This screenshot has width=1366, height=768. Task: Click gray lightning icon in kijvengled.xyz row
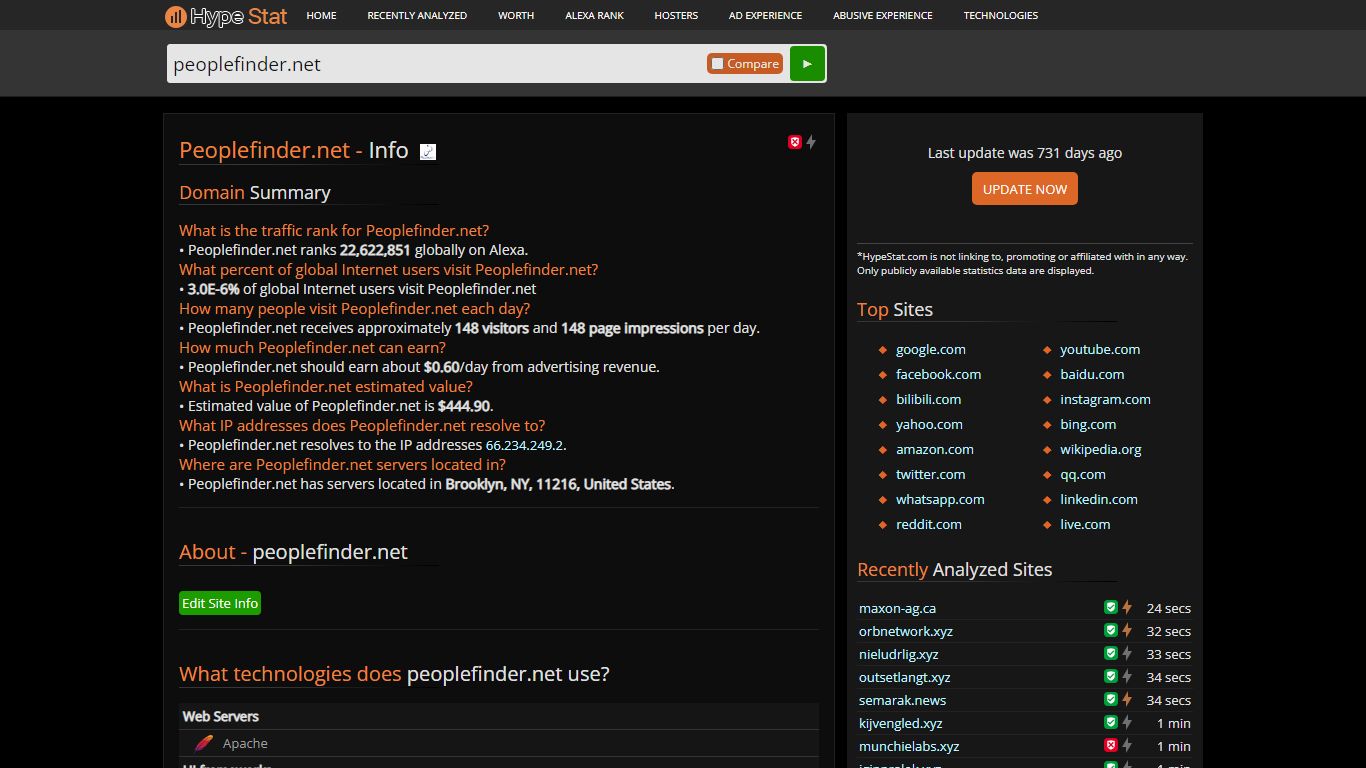point(1127,722)
